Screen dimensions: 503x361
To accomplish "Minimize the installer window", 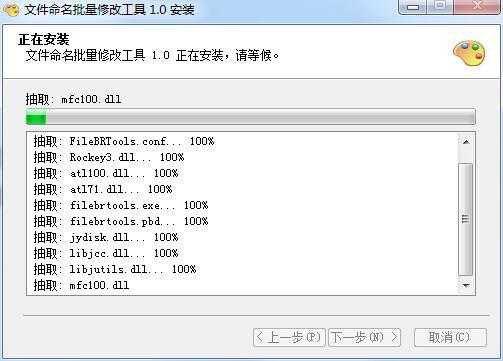I will [413, 7].
